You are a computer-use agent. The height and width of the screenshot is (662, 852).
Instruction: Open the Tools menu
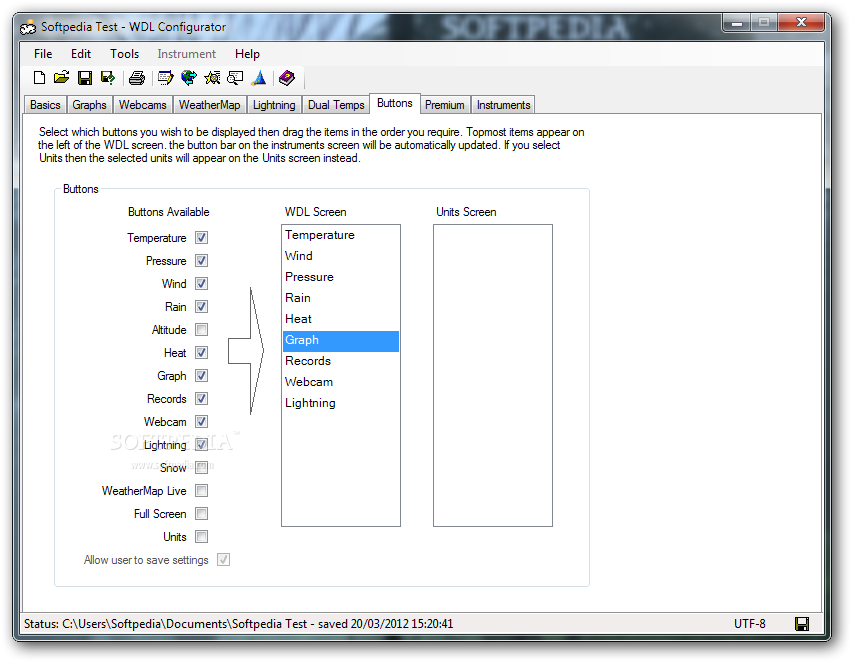124,54
